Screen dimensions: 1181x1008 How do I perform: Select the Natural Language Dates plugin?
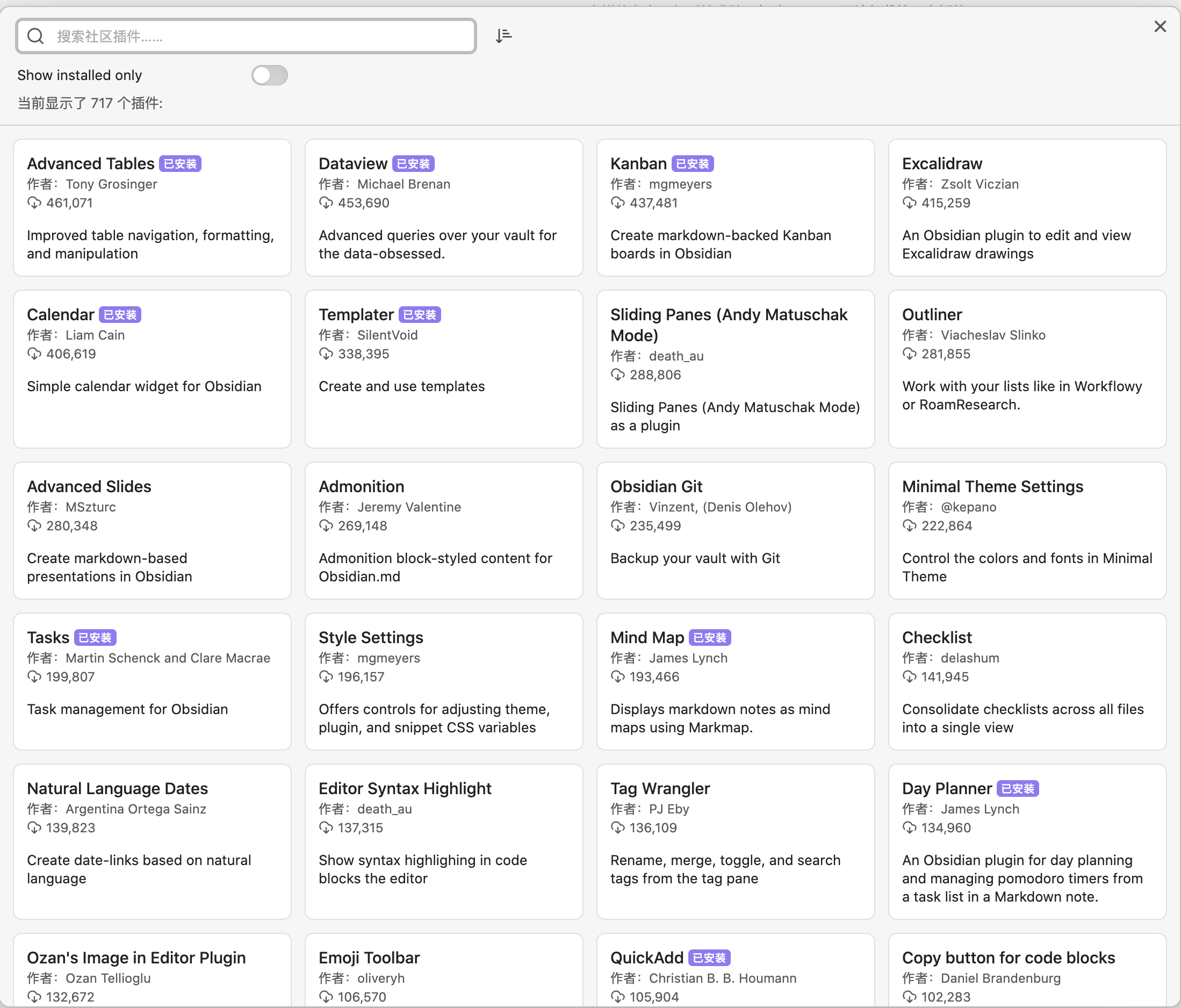152,841
